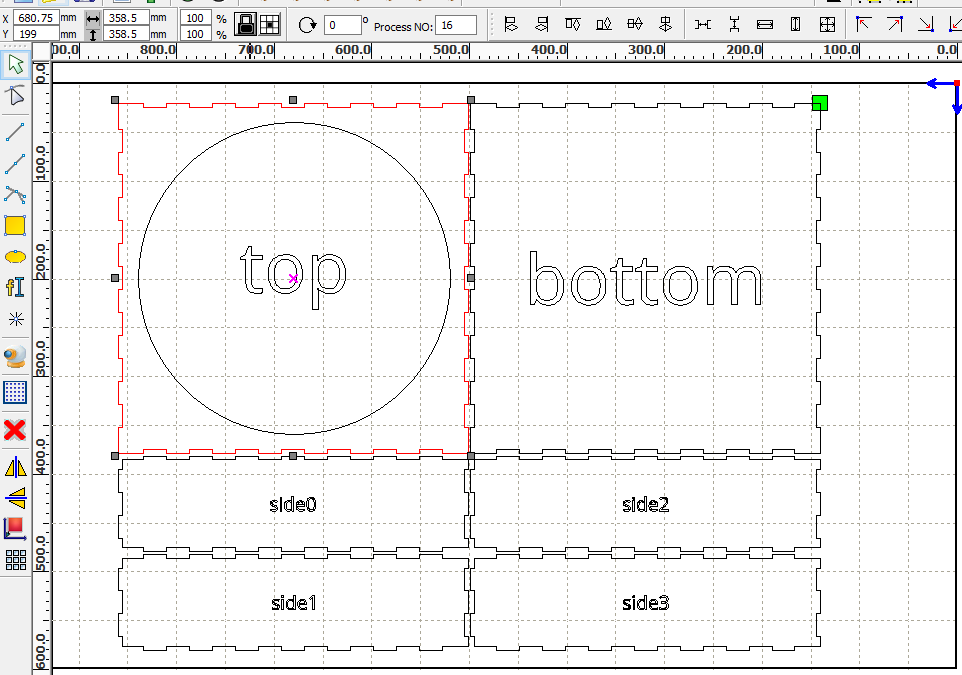This screenshot has height=675, width=962.
Task: Choose the Bezier curve tool
Action: pyautogui.click(x=15, y=195)
